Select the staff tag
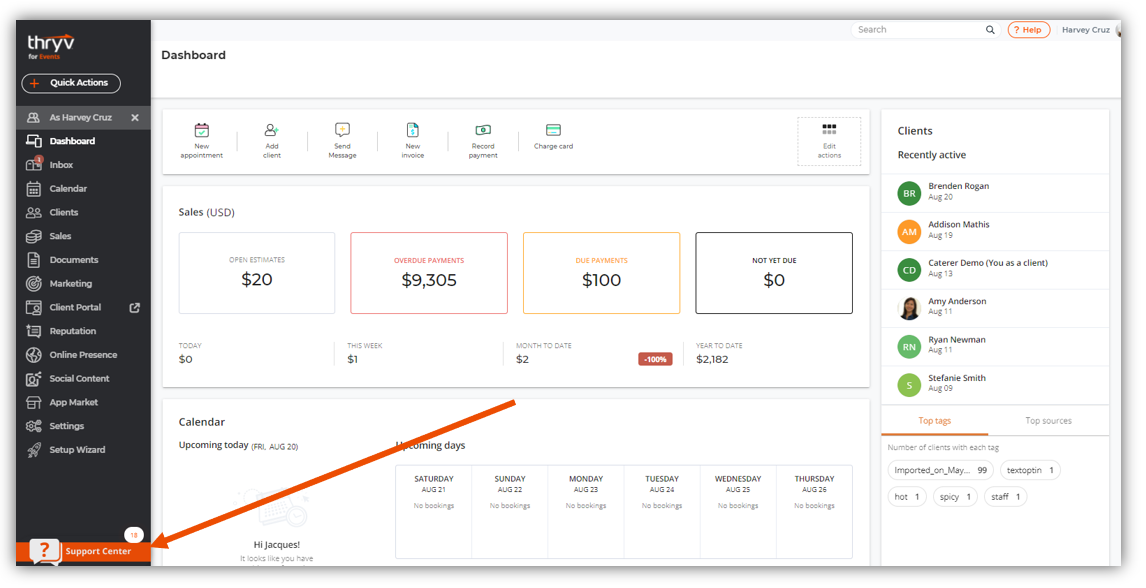The width and height of the screenshot is (1146, 588). click(x=1006, y=497)
